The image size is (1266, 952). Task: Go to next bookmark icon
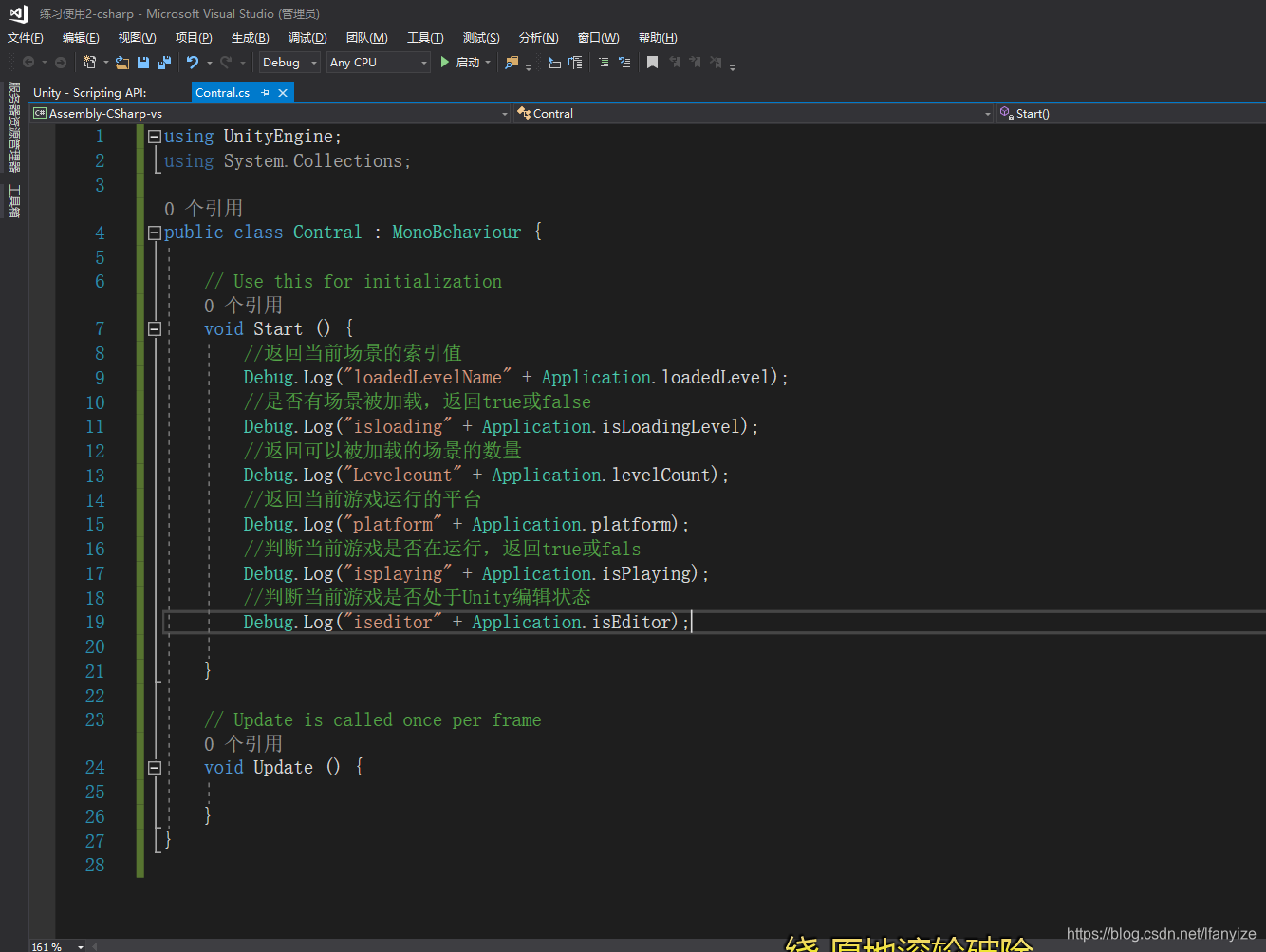(x=695, y=63)
